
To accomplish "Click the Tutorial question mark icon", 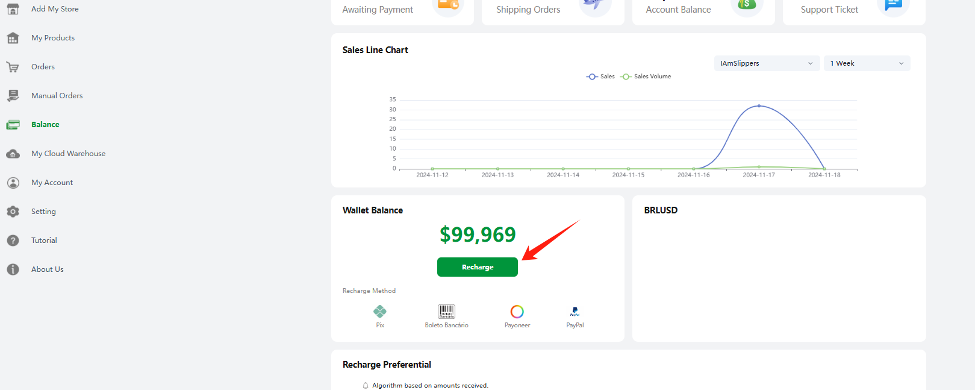I will click(x=12, y=240).
